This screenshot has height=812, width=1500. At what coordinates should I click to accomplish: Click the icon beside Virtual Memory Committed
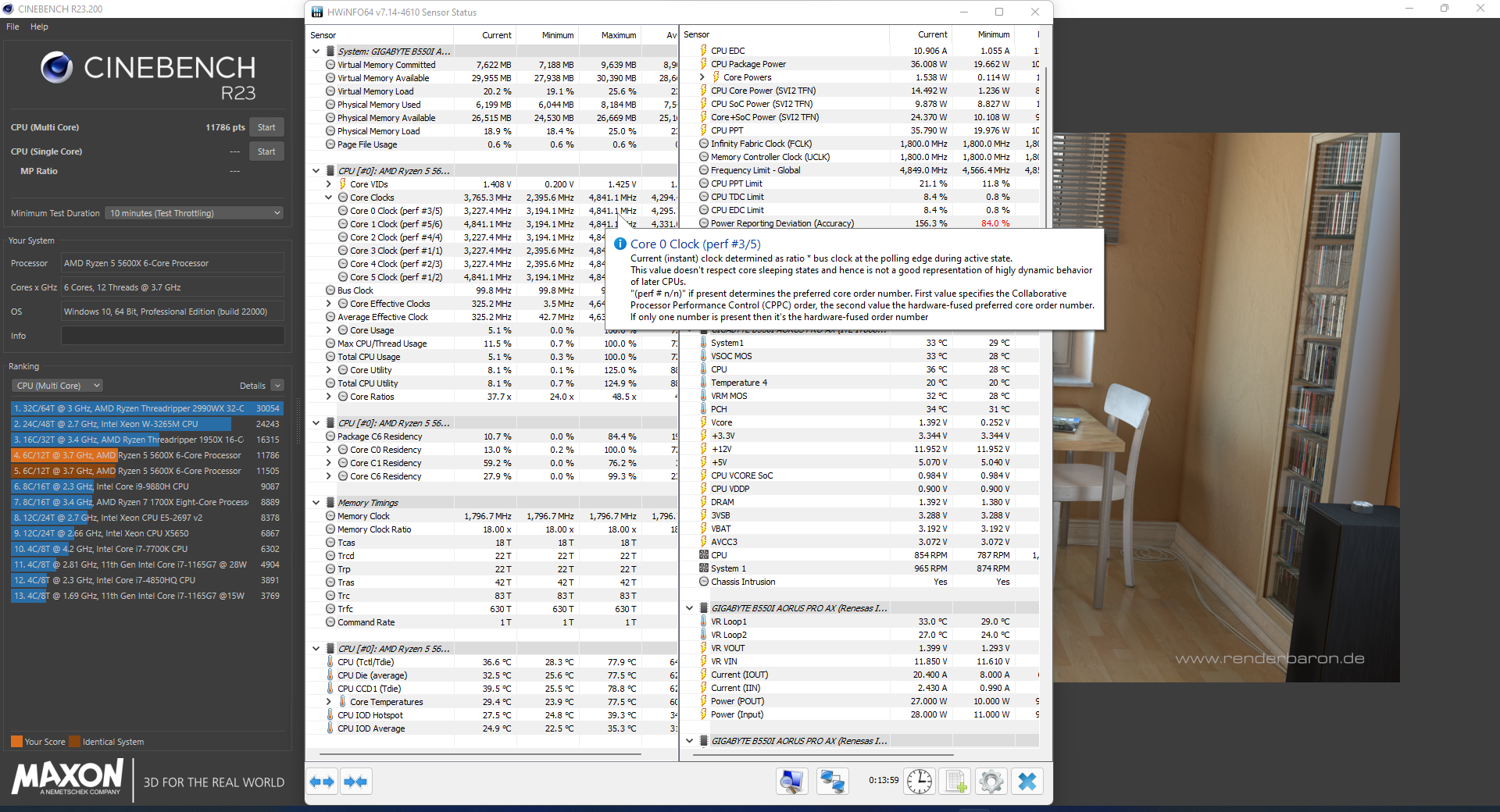click(x=330, y=65)
